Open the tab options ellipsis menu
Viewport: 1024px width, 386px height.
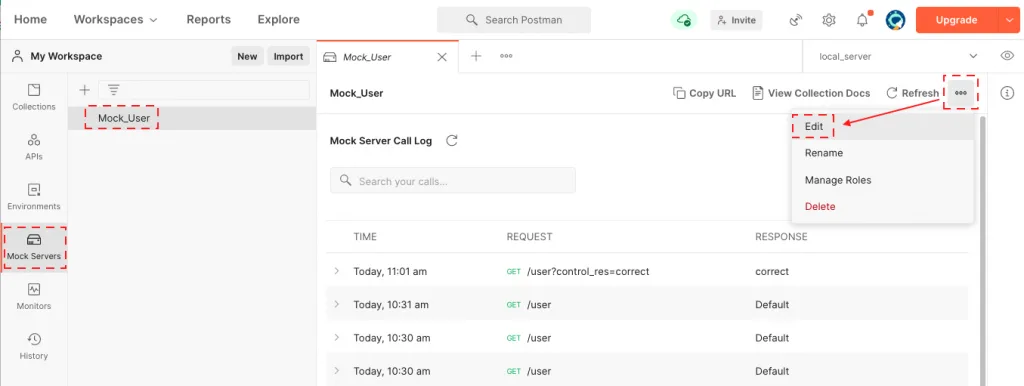(x=506, y=56)
